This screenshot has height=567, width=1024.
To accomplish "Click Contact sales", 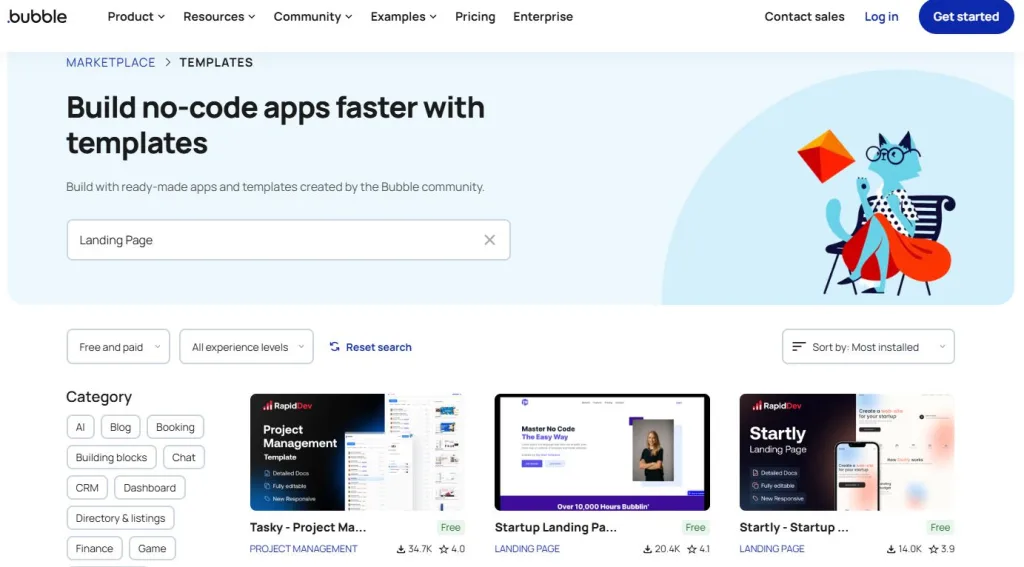I will point(804,16).
